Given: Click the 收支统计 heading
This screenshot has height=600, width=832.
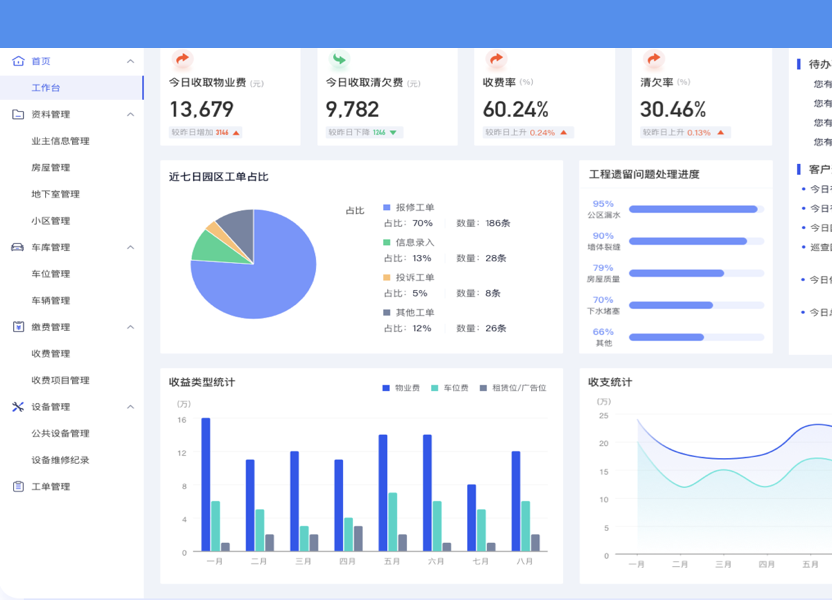Looking at the screenshot, I should [610, 382].
